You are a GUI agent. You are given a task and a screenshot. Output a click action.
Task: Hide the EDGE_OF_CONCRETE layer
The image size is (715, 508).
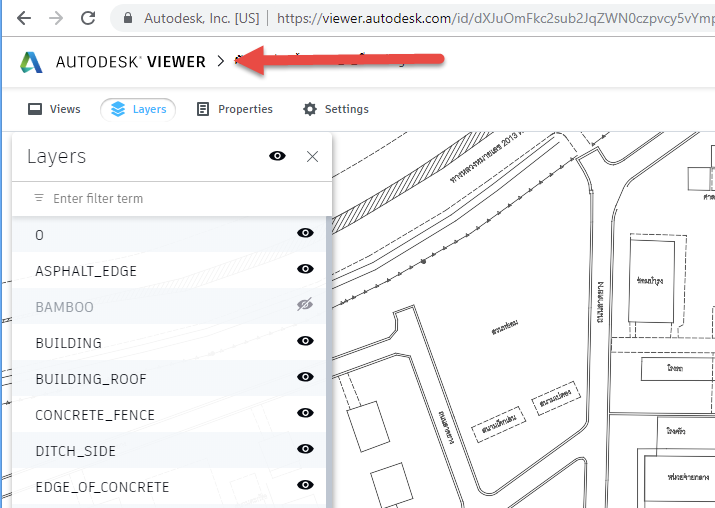(x=305, y=485)
